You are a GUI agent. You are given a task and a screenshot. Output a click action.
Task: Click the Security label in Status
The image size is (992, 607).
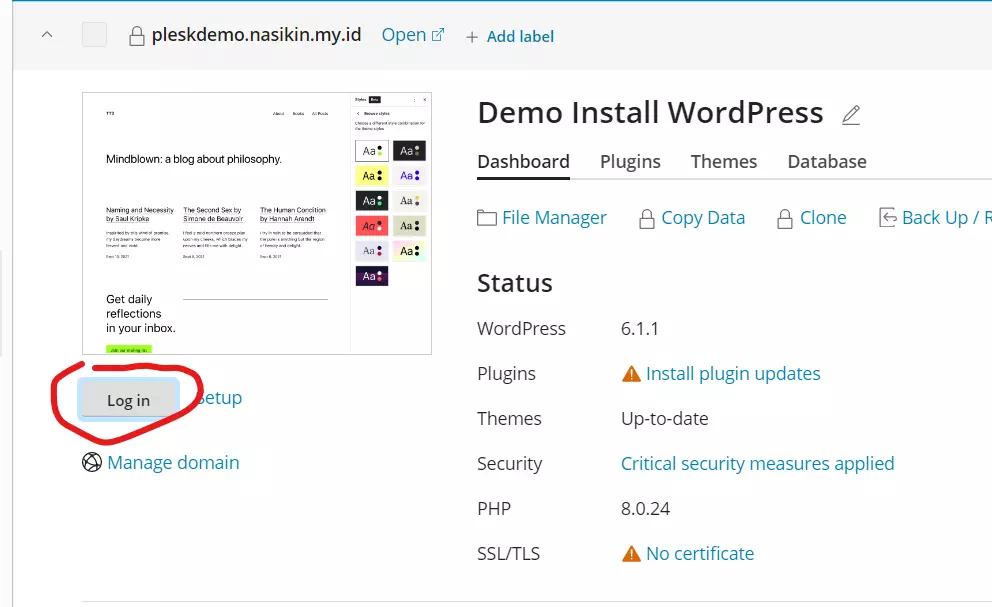click(509, 464)
